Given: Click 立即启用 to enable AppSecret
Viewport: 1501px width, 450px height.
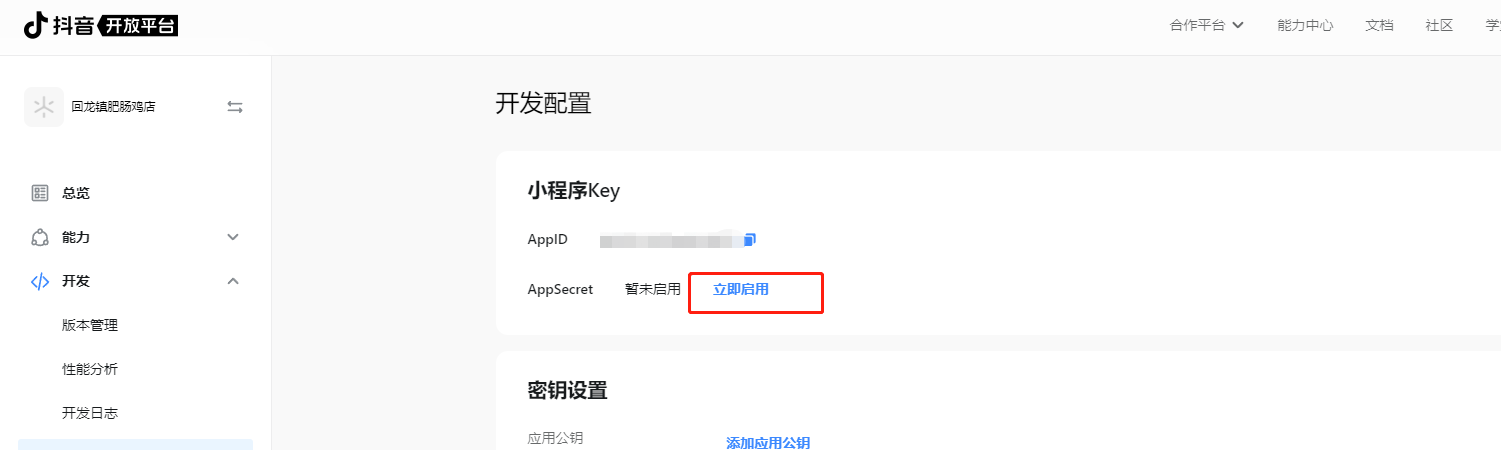Looking at the screenshot, I should point(741,289).
